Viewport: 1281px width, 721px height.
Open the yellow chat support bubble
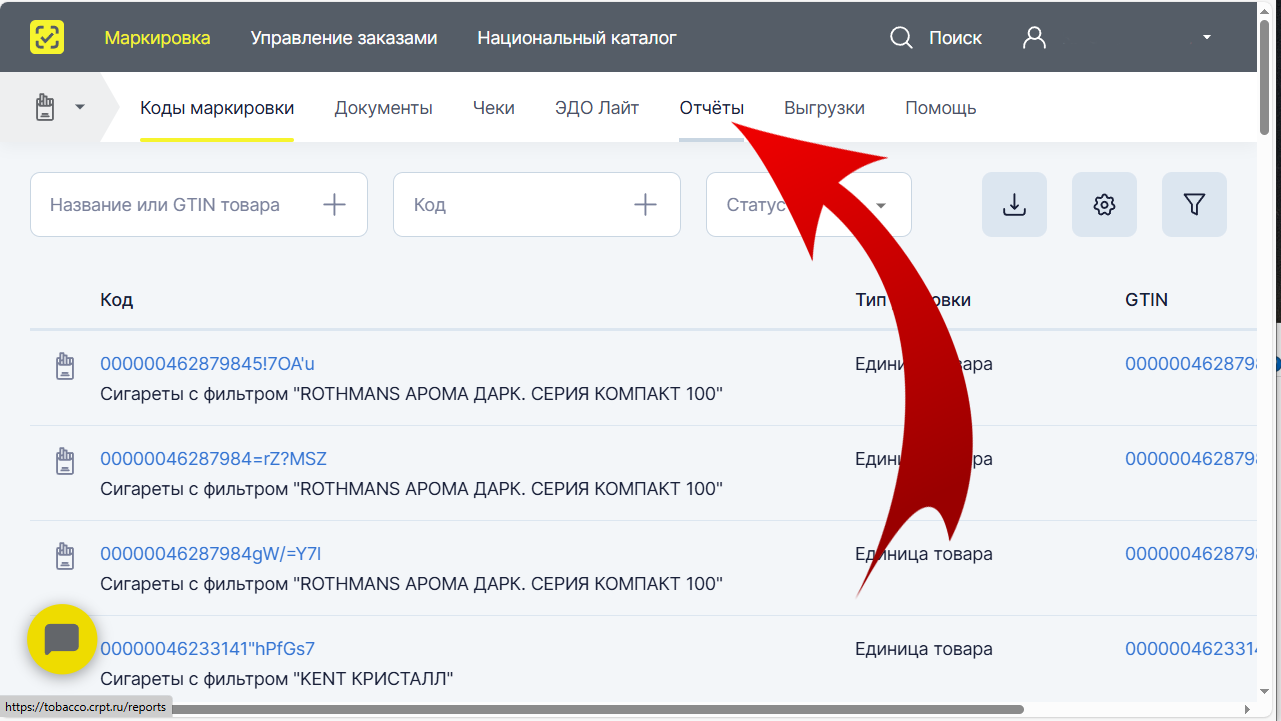pos(62,638)
